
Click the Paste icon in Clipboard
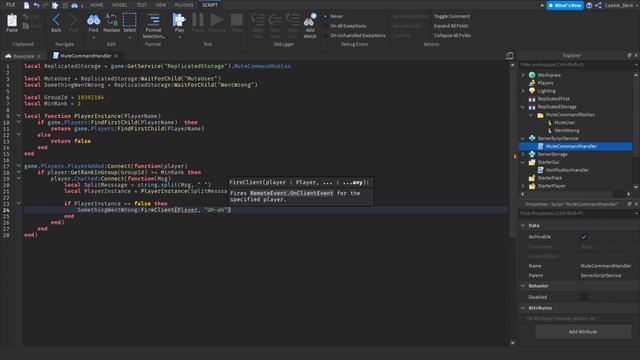(12, 20)
